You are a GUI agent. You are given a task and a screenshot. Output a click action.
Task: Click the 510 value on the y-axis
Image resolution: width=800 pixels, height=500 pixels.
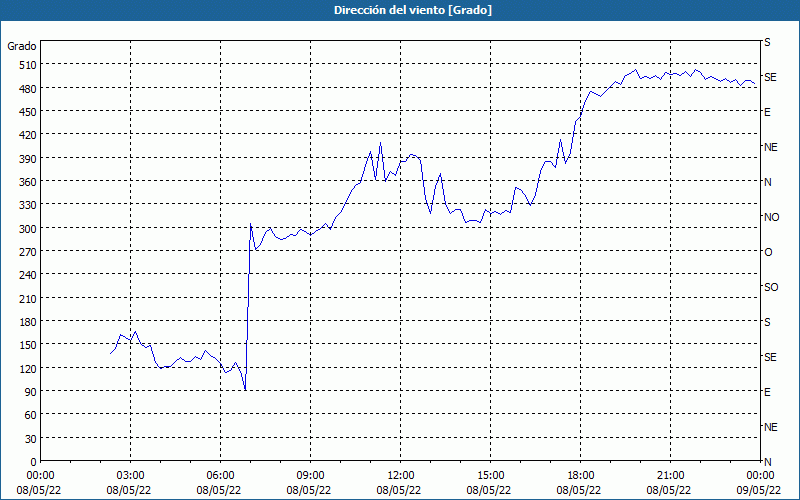pyautogui.click(x=28, y=65)
